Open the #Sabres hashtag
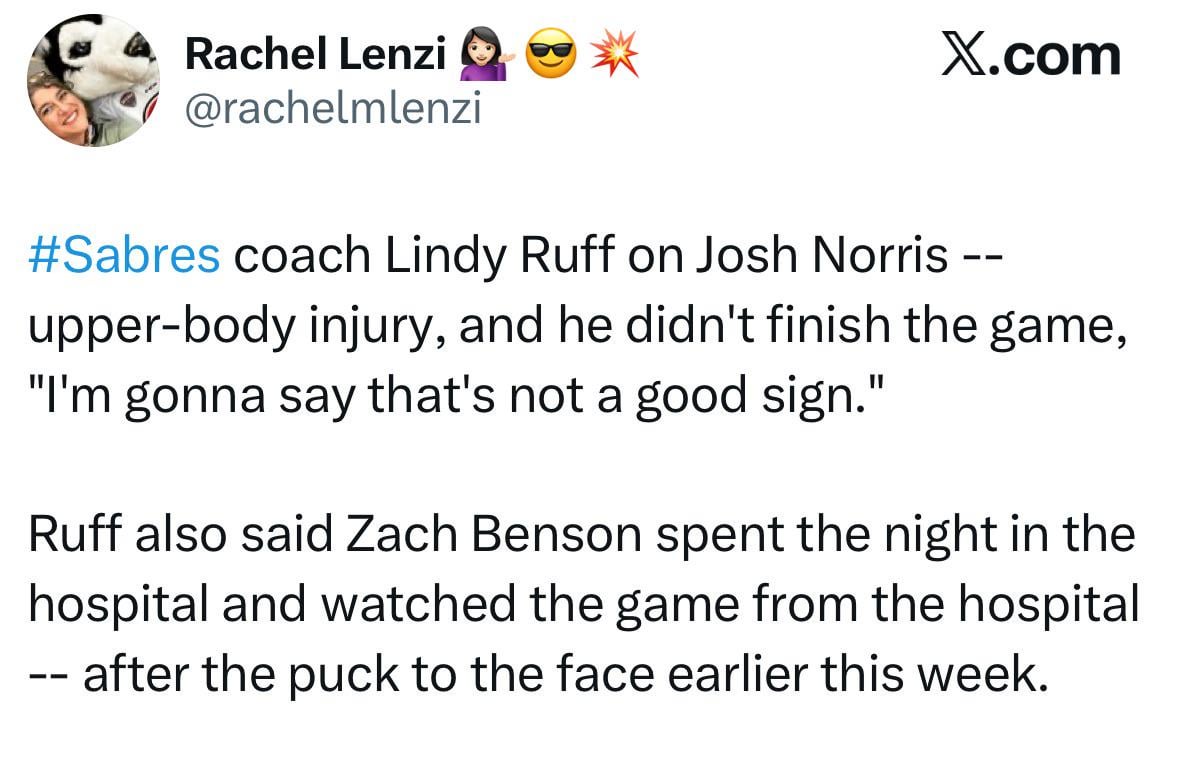Screen dimensions: 1179x768 [x=125, y=257]
